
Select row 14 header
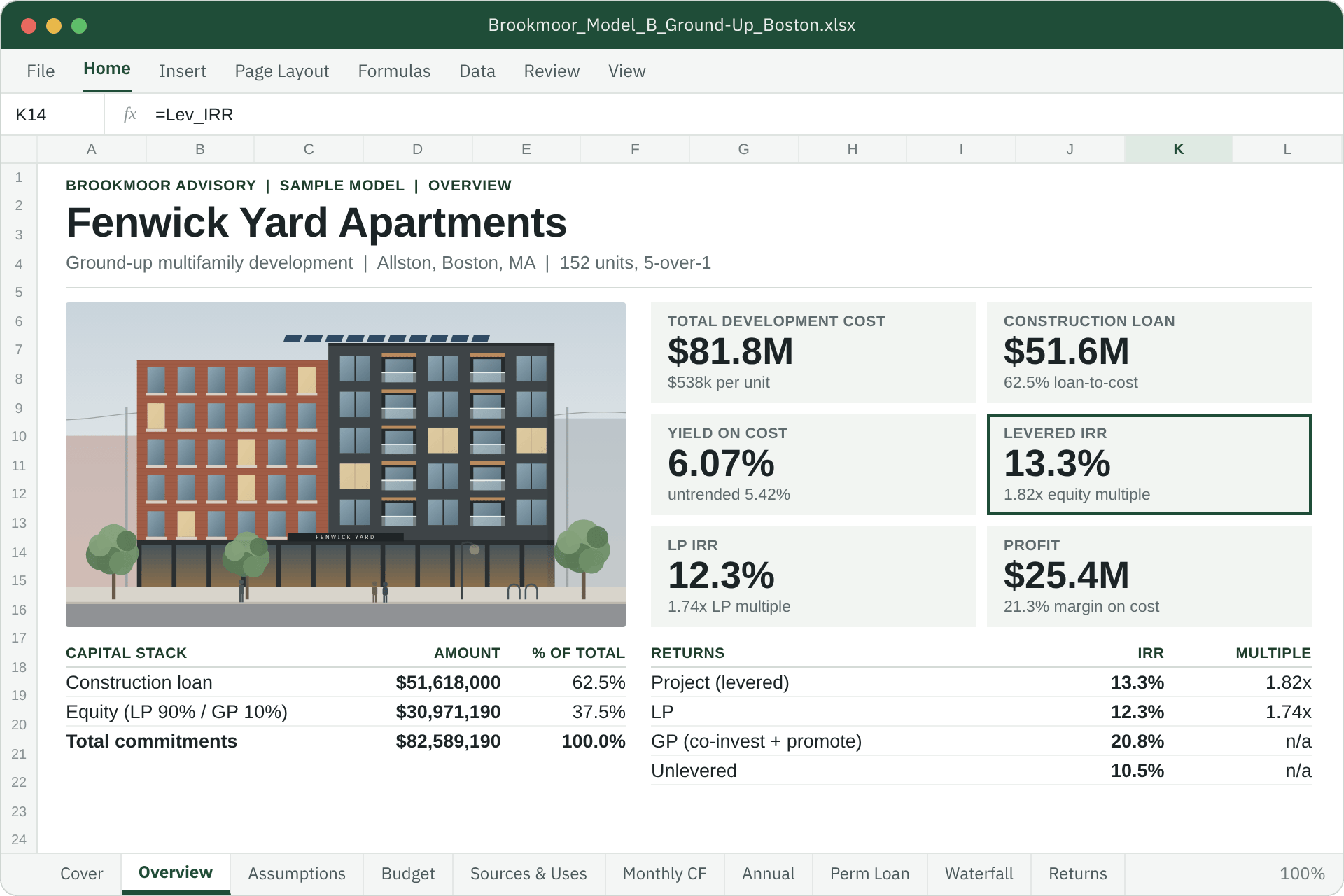click(19, 552)
